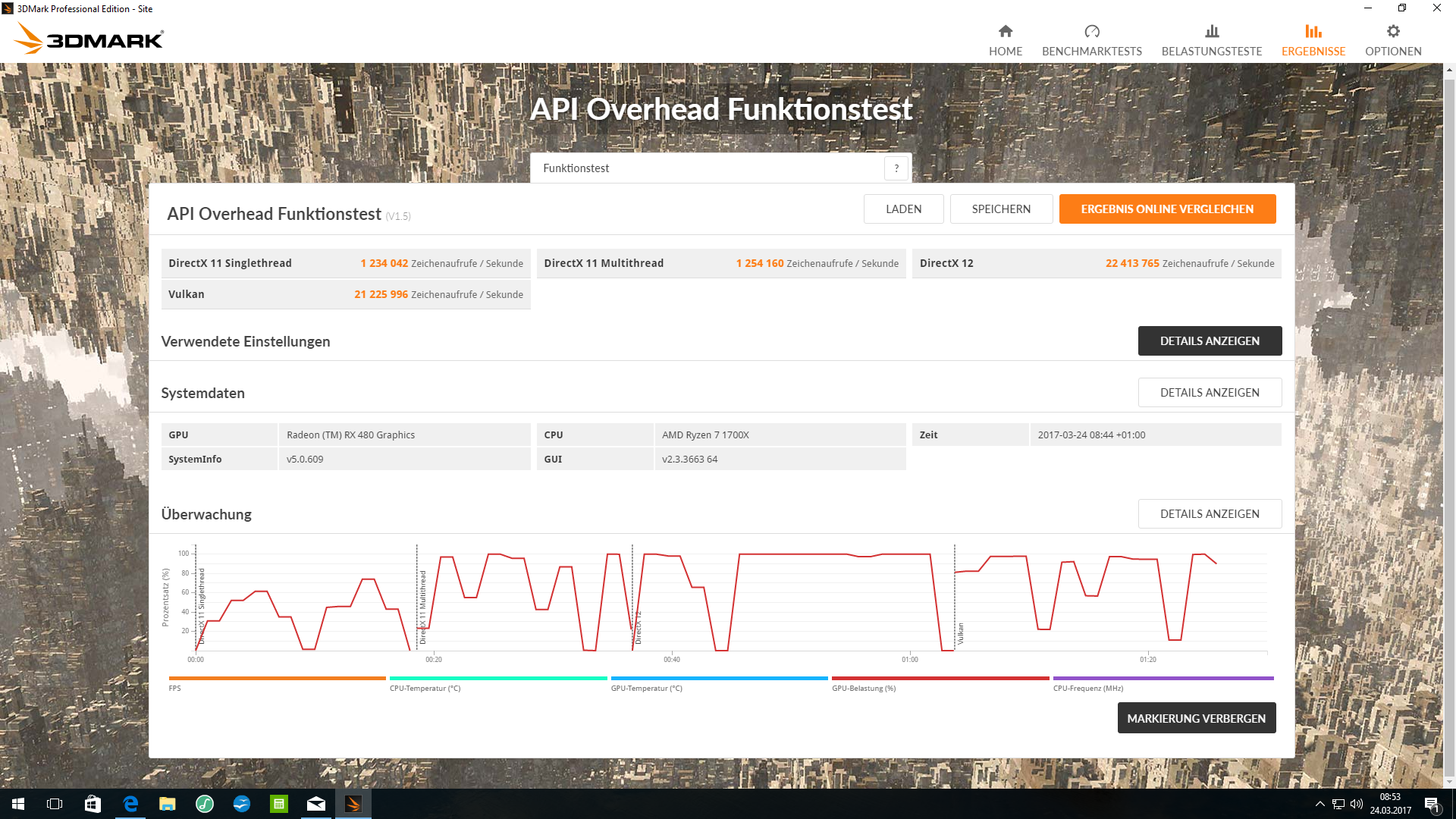This screenshot has width=1456, height=819.
Task: Click the Laden button
Action: (902, 209)
